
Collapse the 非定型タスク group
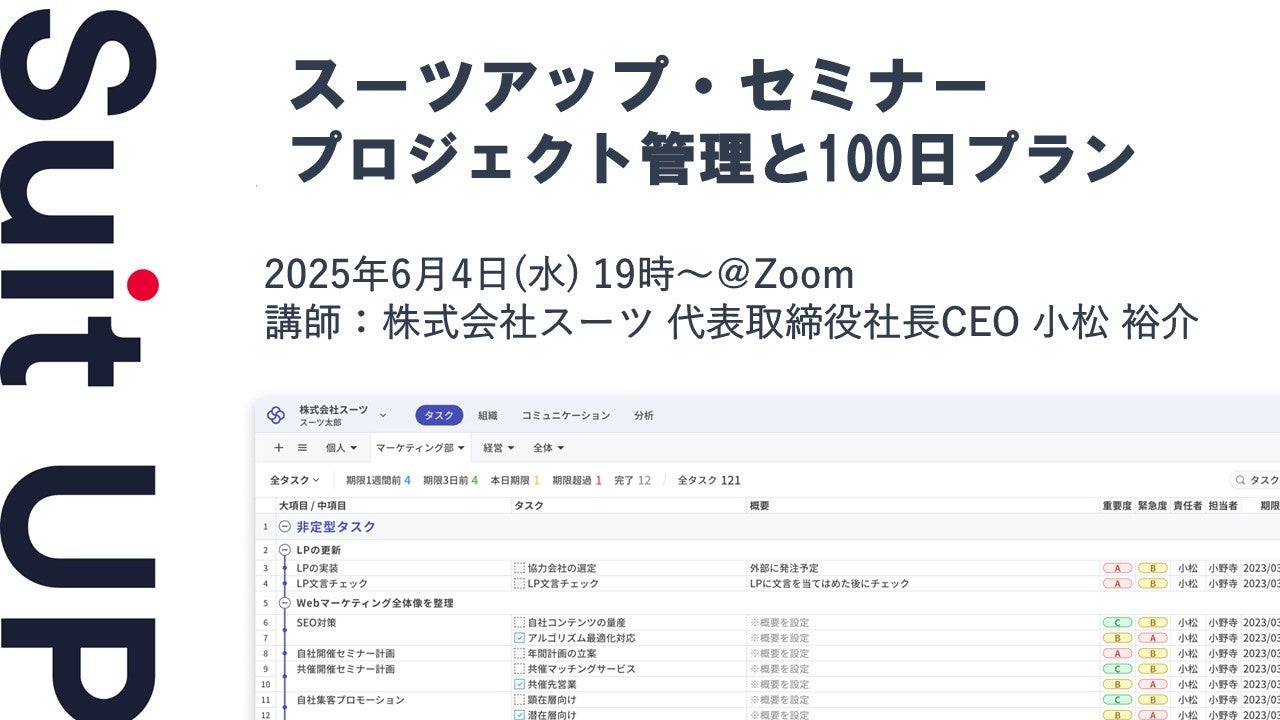tap(285, 527)
